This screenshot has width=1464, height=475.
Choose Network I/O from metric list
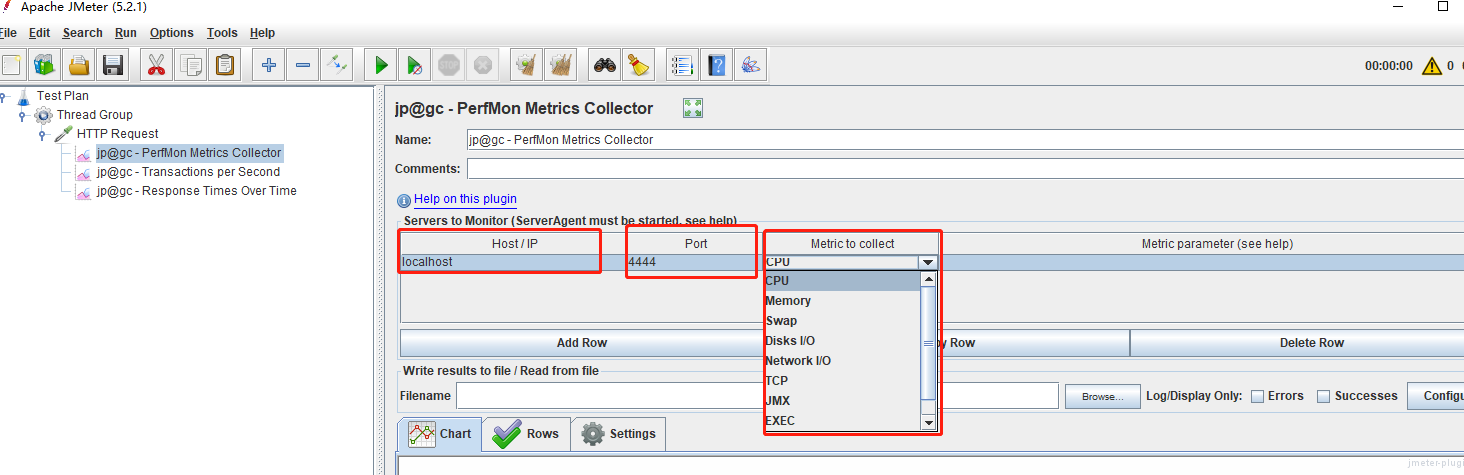842,361
